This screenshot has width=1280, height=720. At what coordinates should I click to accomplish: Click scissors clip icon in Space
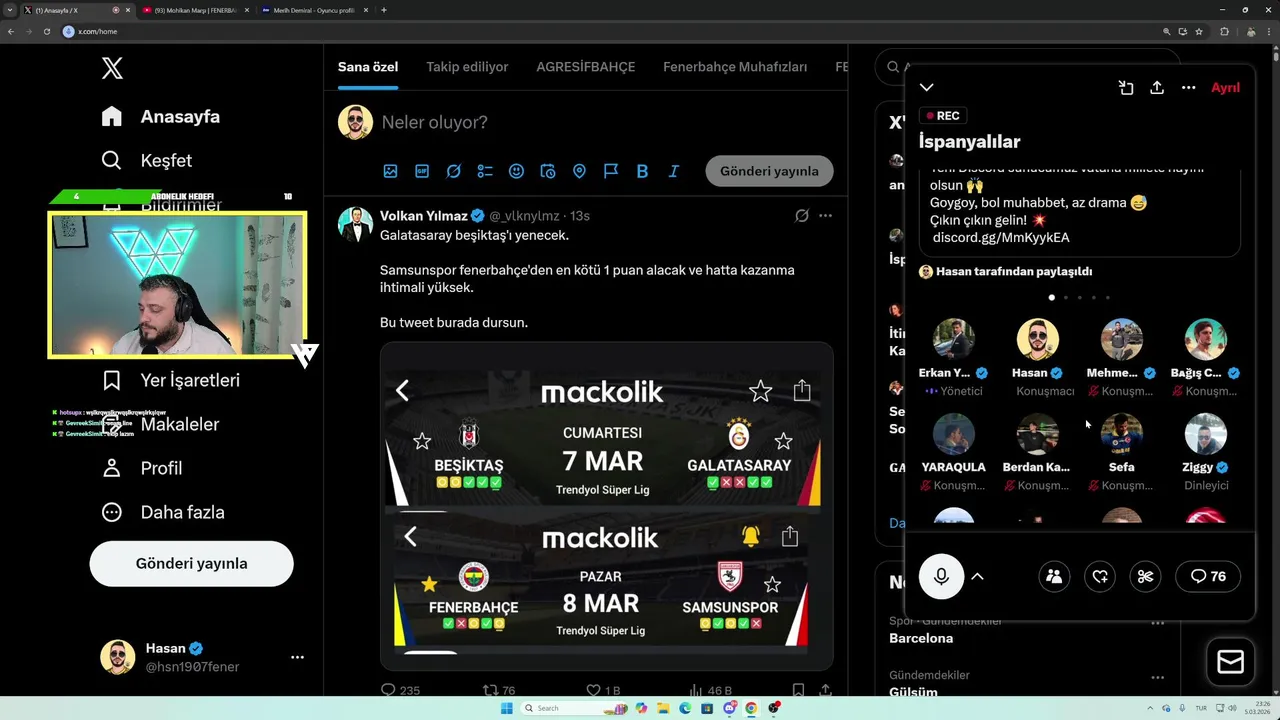point(1146,576)
